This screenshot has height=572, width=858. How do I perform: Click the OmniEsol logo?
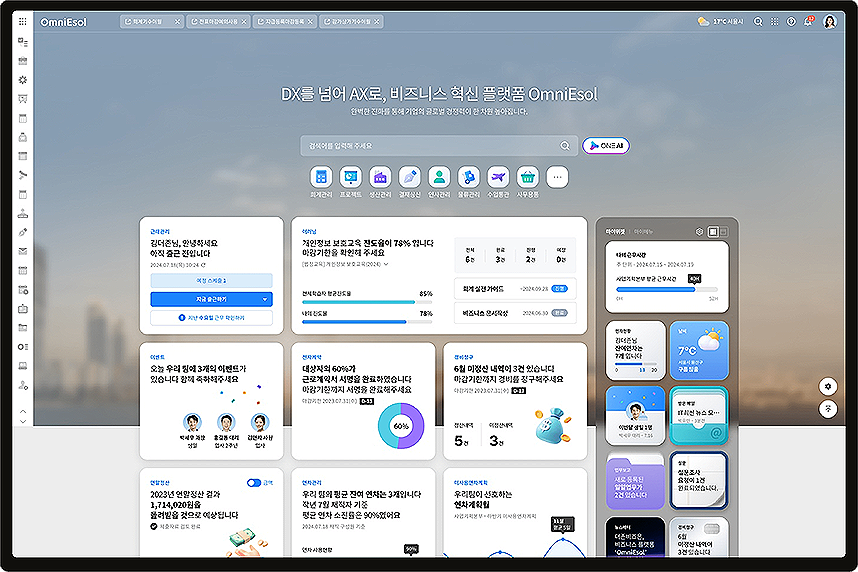pos(63,22)
